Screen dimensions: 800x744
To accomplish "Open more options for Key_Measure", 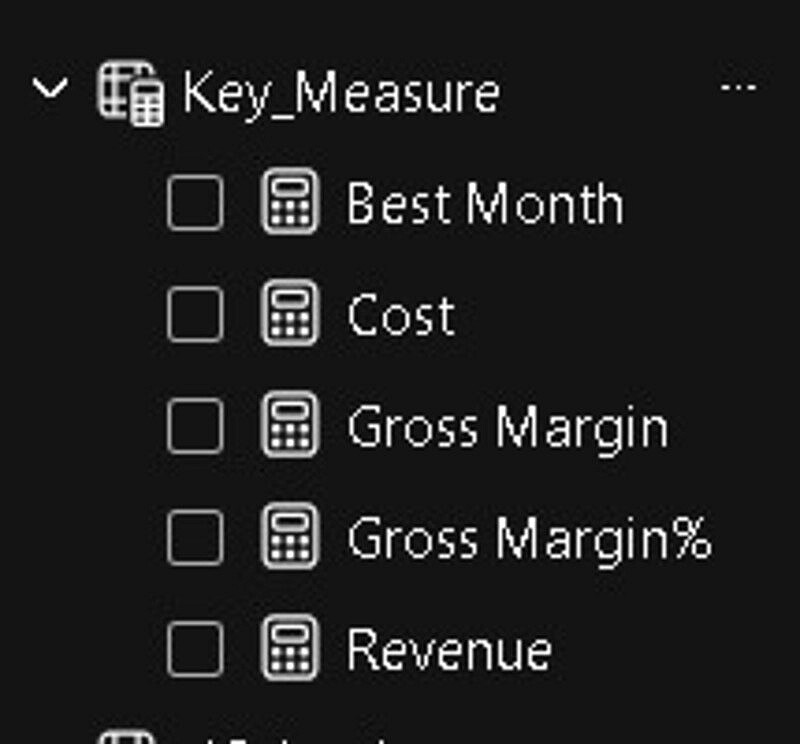I will (x=738, y=89).
